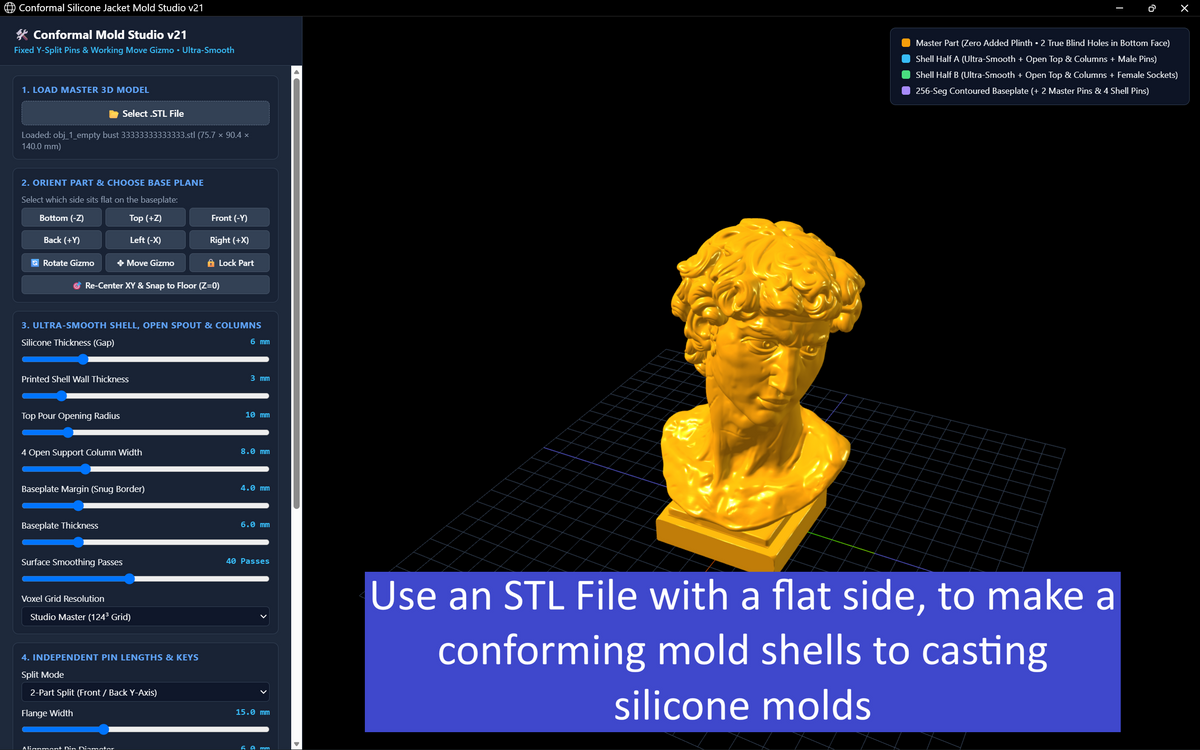Viewport: 1200px width, 750px height.
Task: Choose Top (+Z) base plane
Action: 145,217
